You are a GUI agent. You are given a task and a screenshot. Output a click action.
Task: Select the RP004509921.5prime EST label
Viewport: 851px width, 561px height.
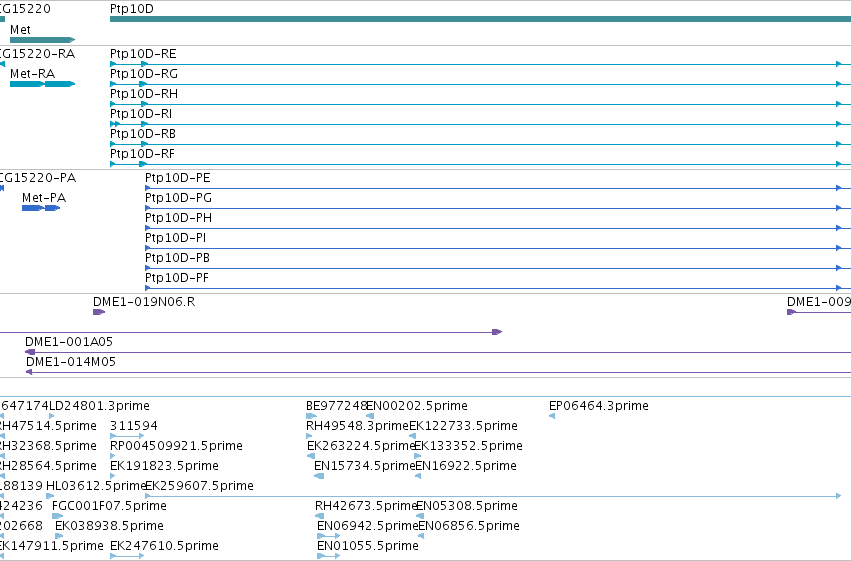tap(176, 447)
